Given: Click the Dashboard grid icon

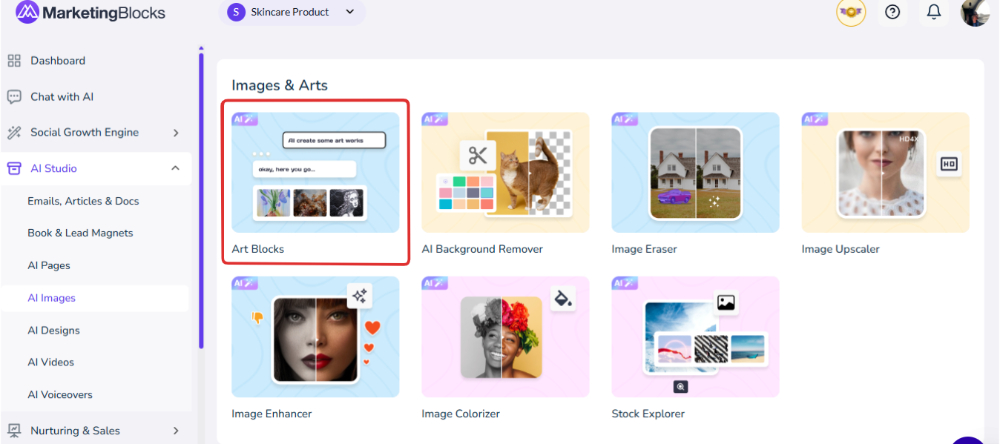Looking at the screenshot, I should tap(14, 61).
